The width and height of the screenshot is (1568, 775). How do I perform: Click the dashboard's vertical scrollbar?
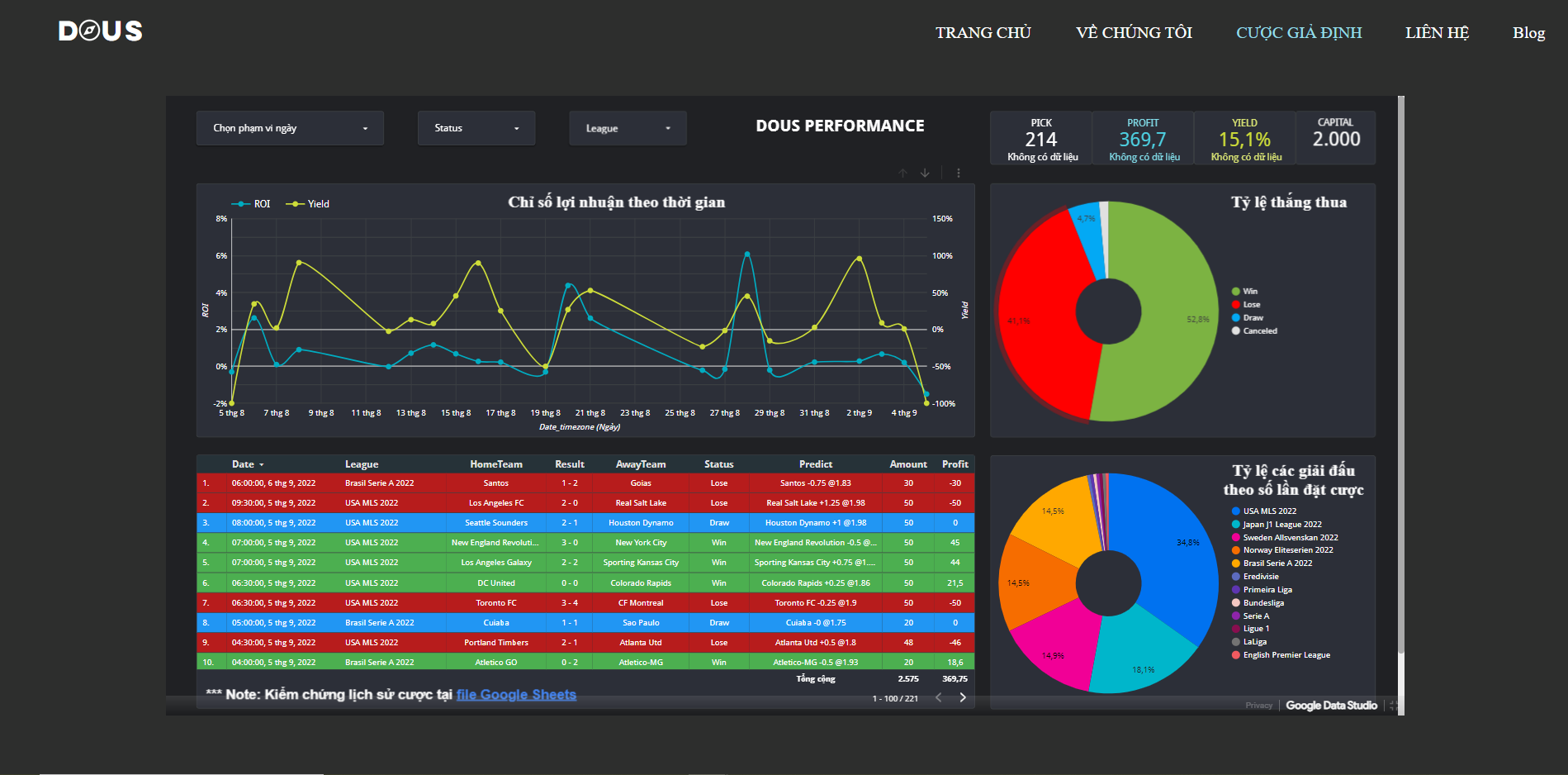pyautogui.click(x=1400, y=372)
